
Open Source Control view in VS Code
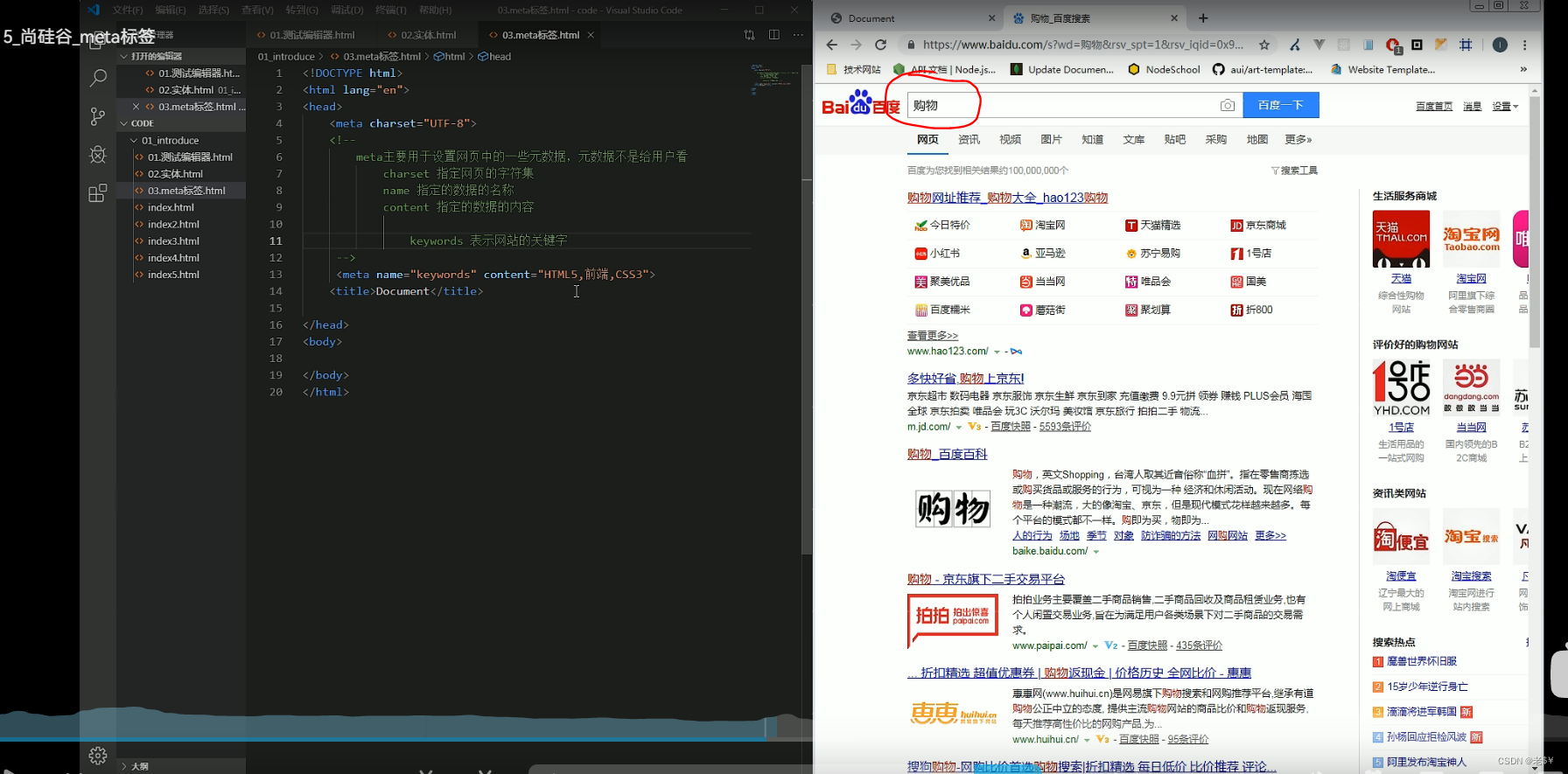[x=98, y=116]
